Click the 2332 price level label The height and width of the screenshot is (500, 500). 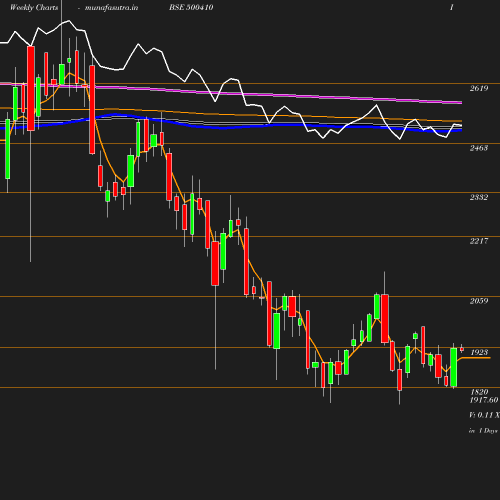(x=479, y=197)
